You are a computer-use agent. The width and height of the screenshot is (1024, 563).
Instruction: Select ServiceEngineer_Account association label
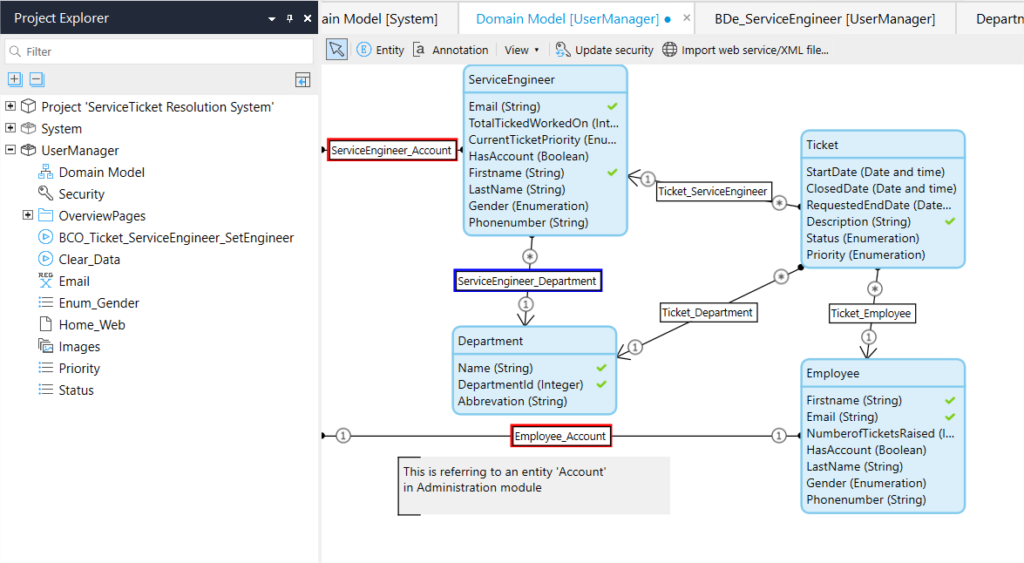392,150
